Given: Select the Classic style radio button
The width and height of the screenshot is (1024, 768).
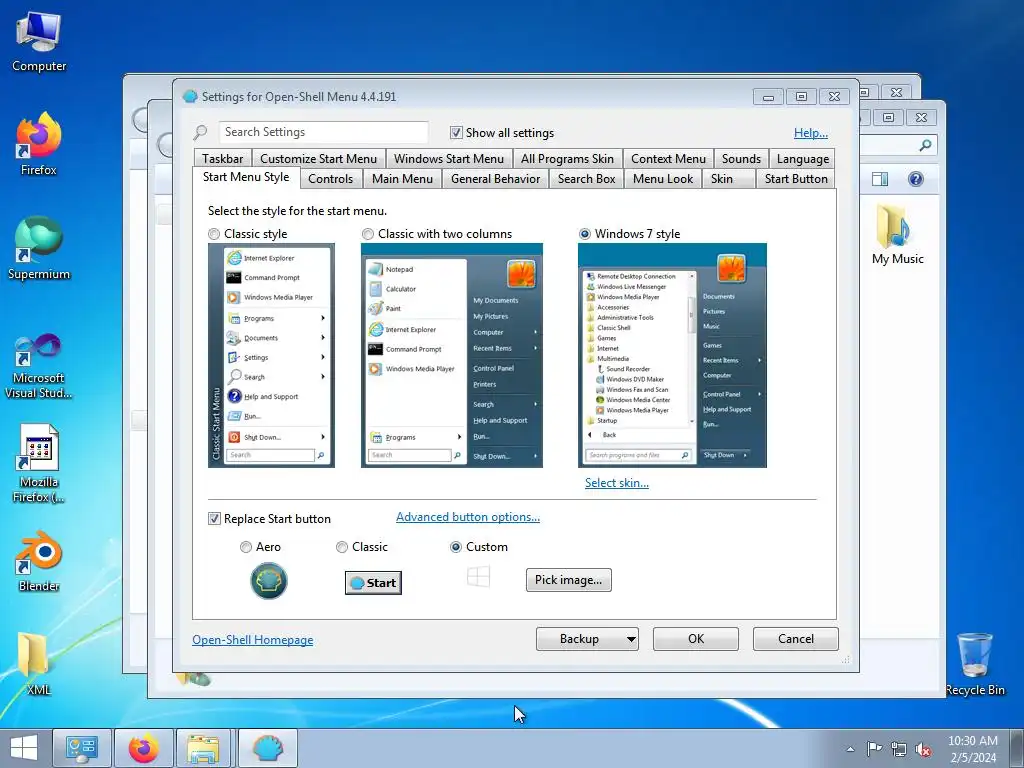Looking at the screenshot, I should point(214,234).
